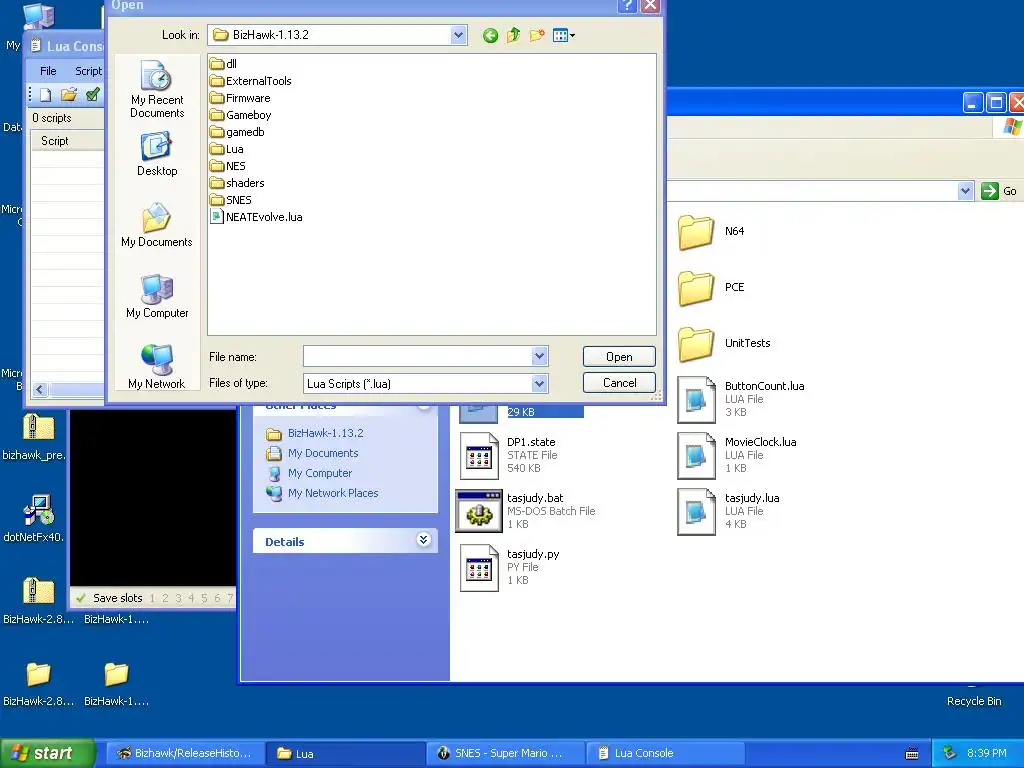Open BizHawk-1.13.2 link in Other Places
Viewport: 1024px width, 768px height.
click(x=325, y=433)
